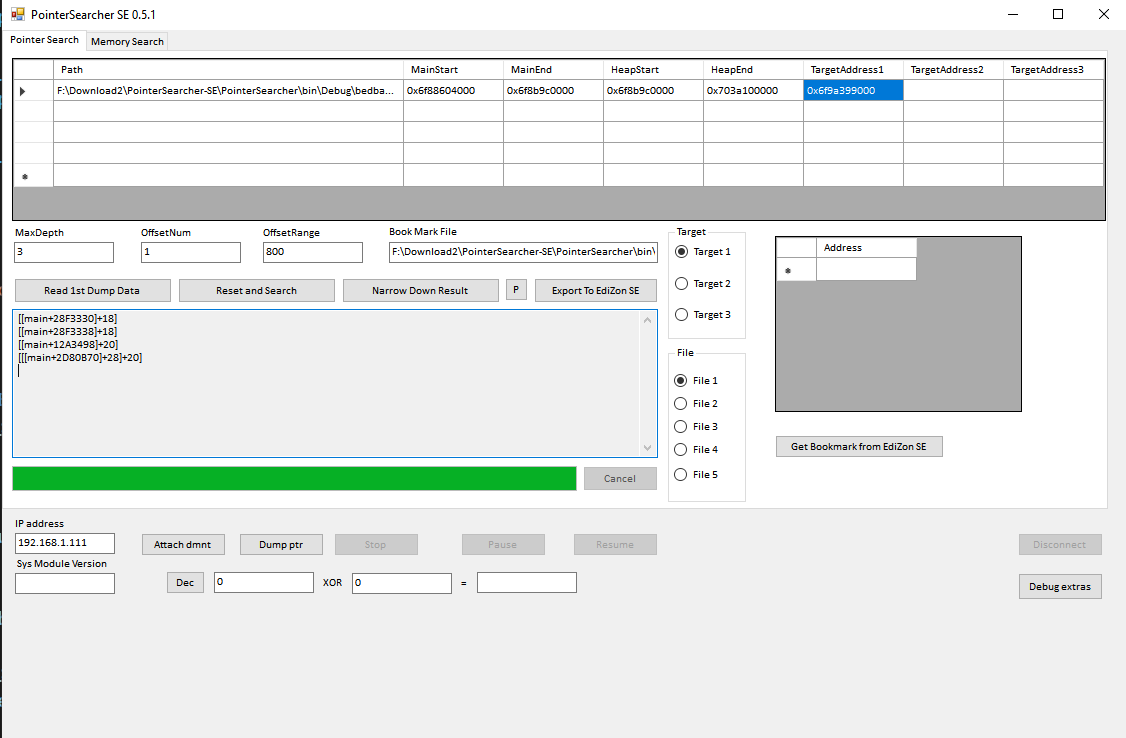Viewport: 1126px width, 738px height.
Task: Minimize the PointerSearcher window
Action: pyautogui.click(x=1013, y=14)
